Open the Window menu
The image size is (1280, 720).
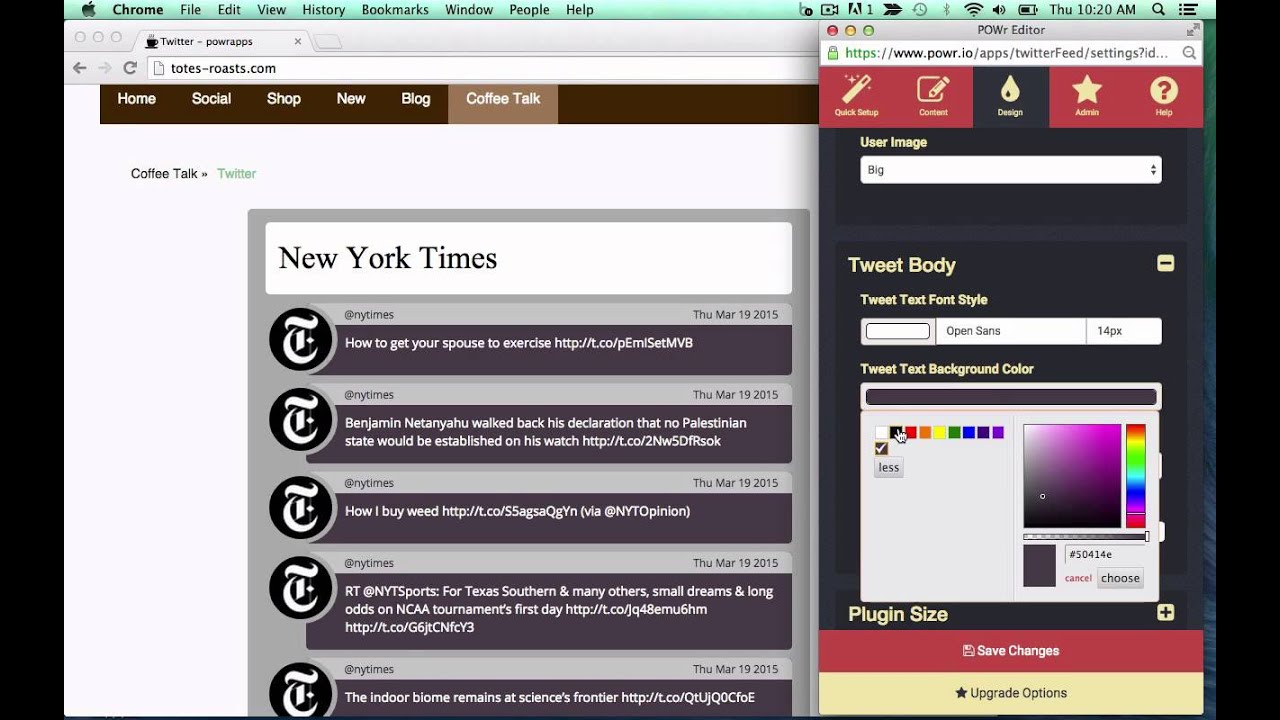[469, 10]
